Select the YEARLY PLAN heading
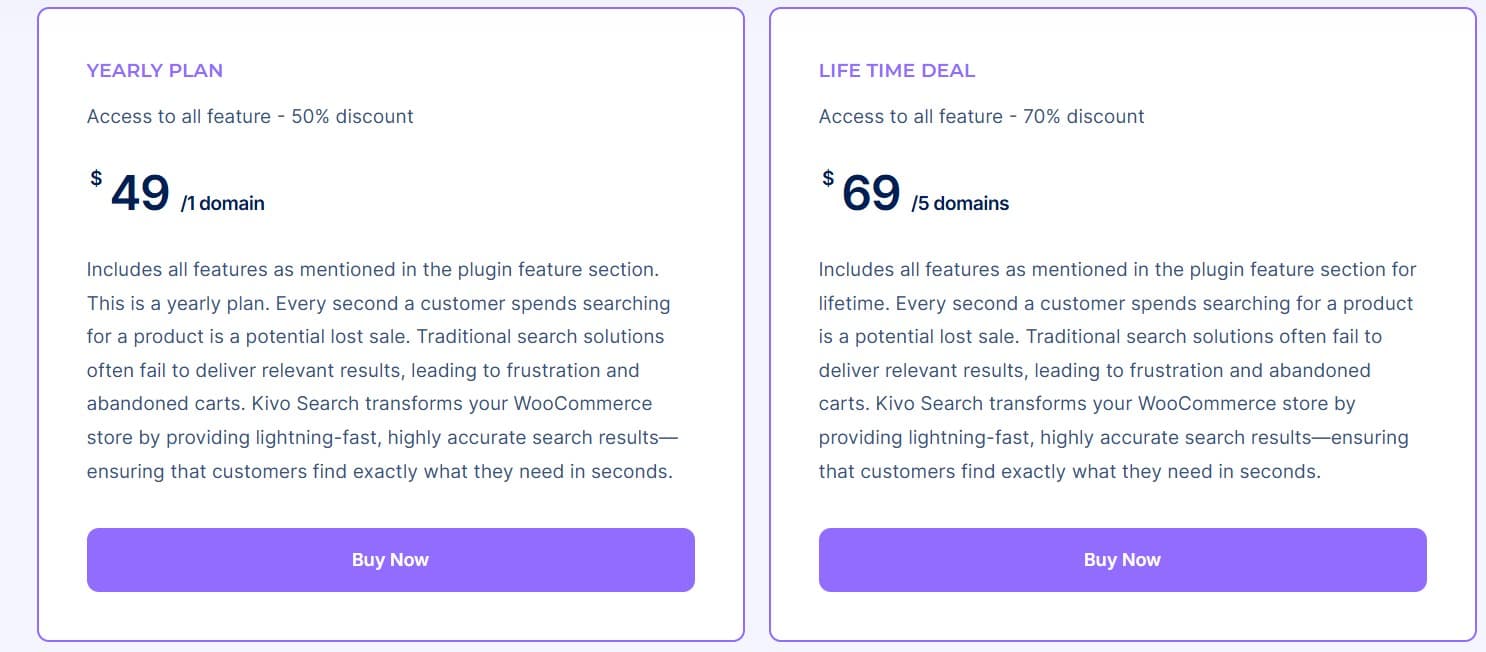The image size is (1486, 652). click(154, 70)
